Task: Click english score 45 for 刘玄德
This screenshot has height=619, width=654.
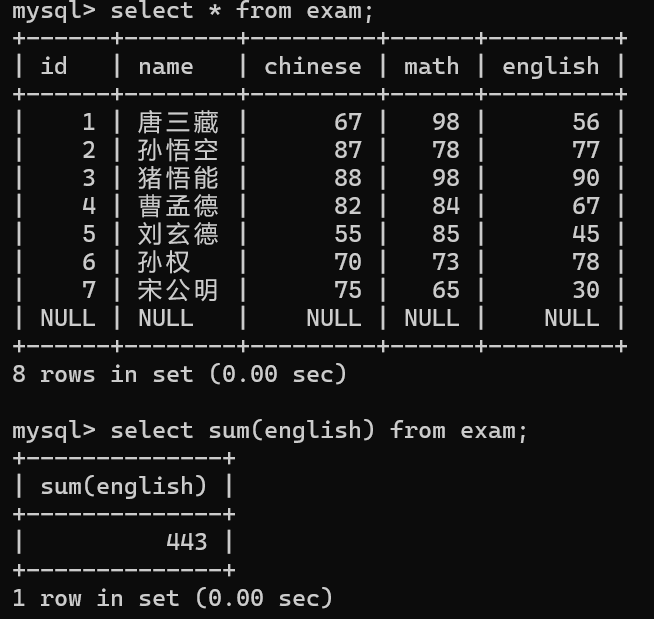Action: click(x=586, y=234)
